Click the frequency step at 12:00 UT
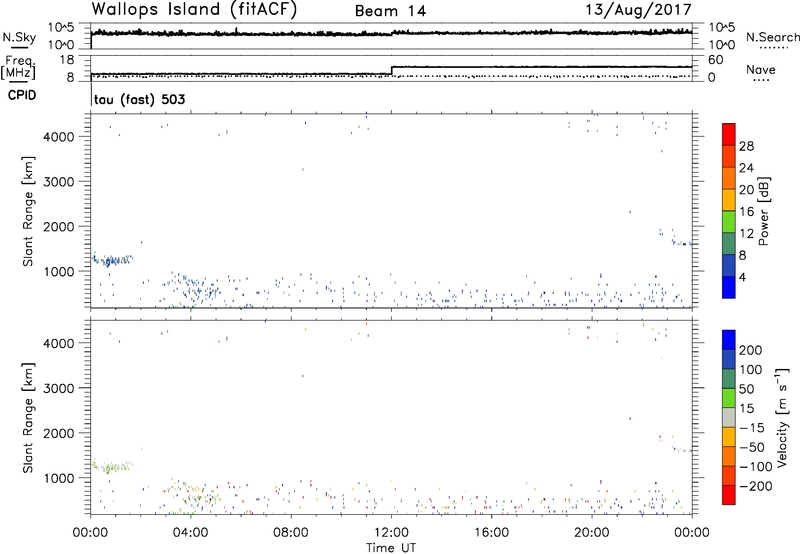The width and height of the screenshot is (800, 554). pyautogui.click(x=391, y=70)
